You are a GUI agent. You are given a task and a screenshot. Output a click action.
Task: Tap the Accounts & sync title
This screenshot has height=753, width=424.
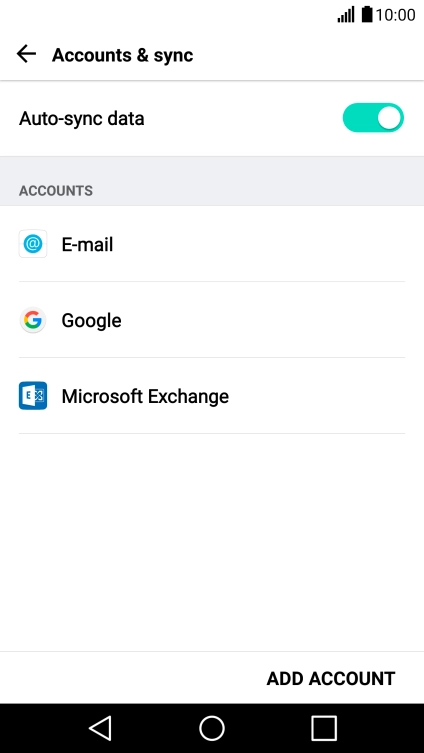[122, 55]
